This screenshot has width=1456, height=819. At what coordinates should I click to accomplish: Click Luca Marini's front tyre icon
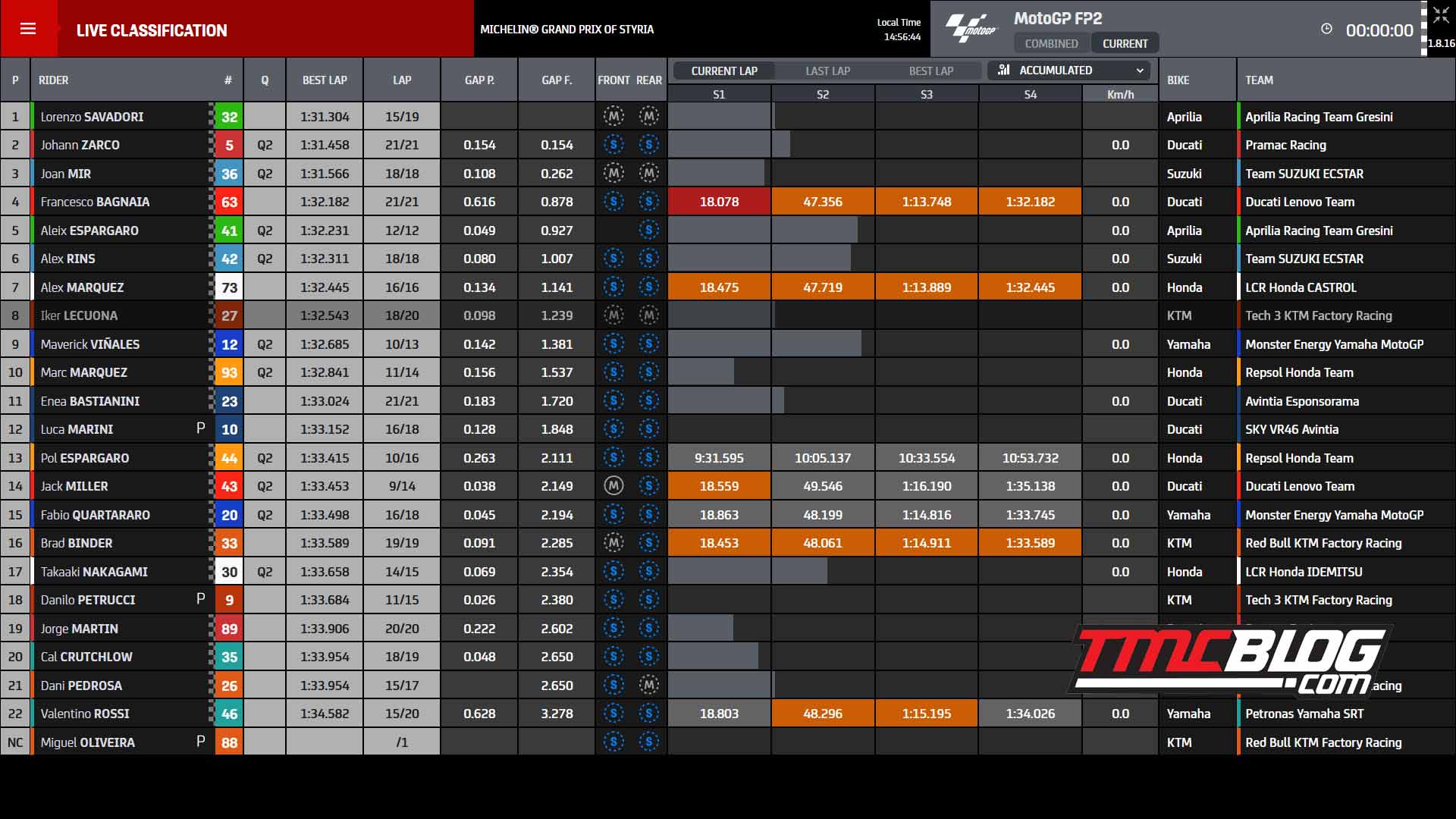pos(613,429)
